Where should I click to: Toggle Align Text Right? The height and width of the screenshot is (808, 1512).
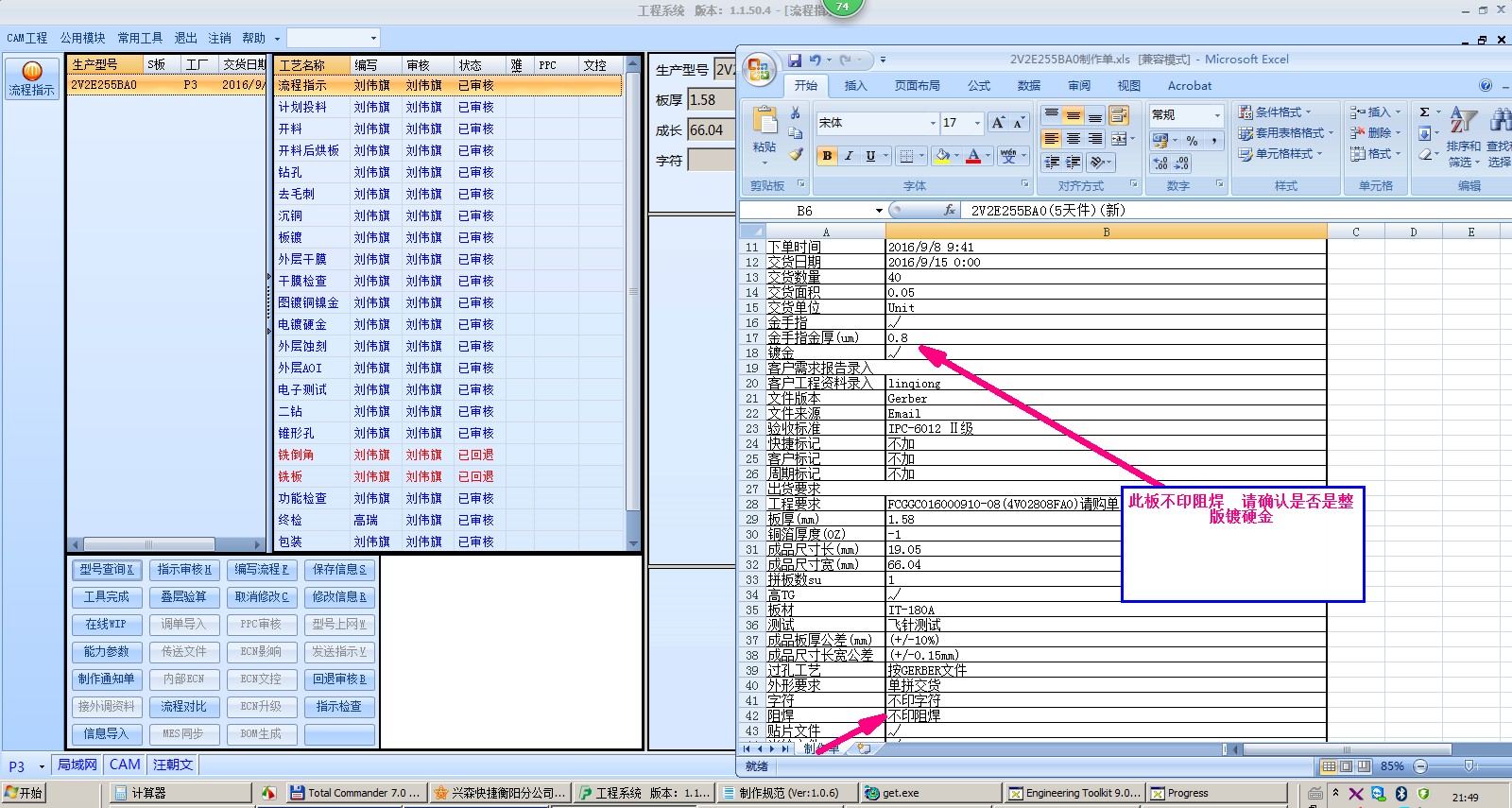(1095, 139)
